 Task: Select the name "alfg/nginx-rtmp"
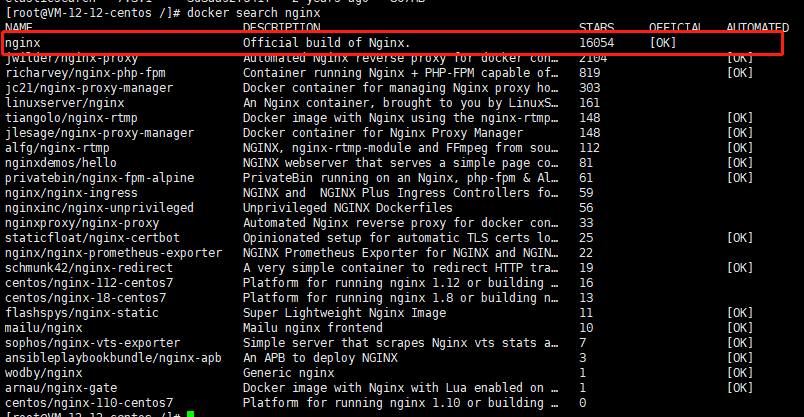coord(57,148)
